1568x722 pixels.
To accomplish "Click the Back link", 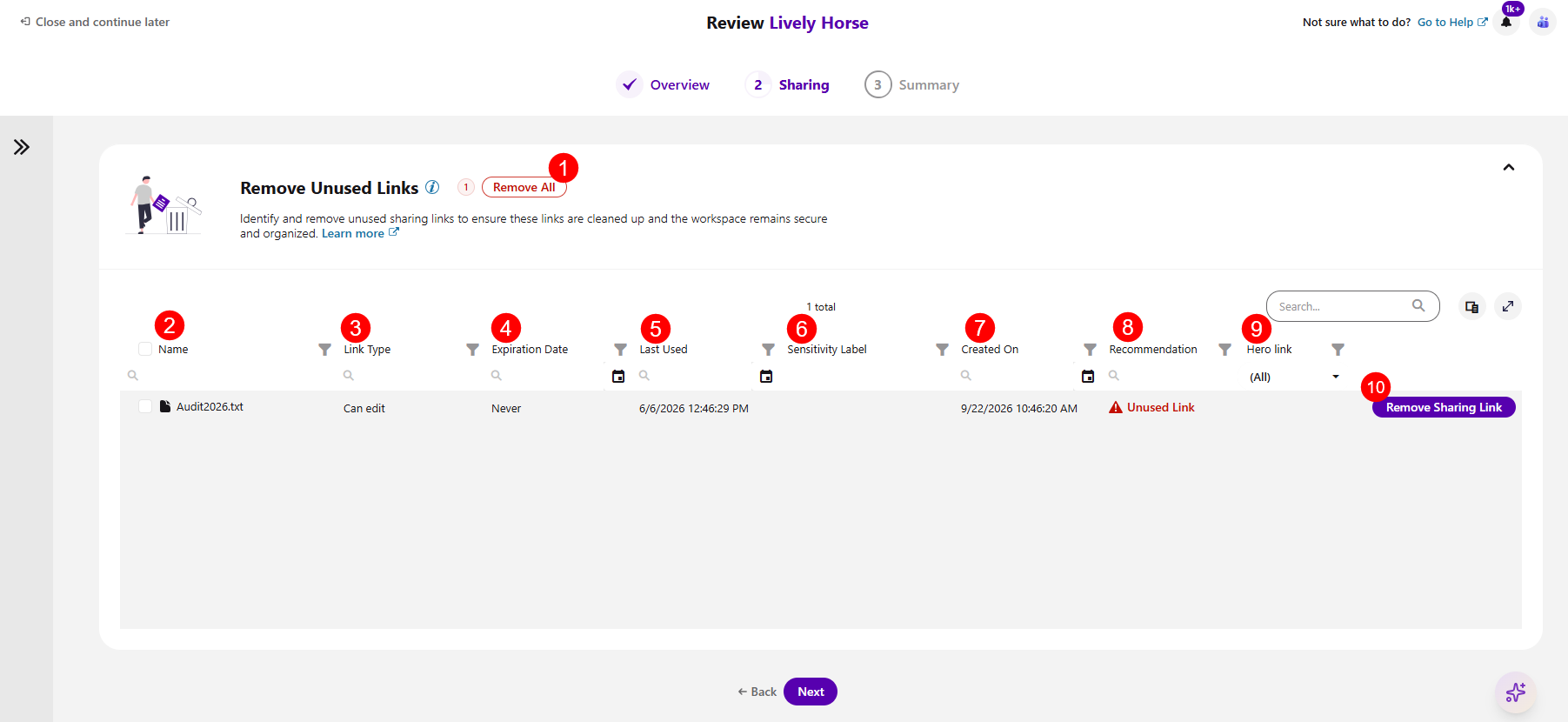I will [x=757, y=692].
